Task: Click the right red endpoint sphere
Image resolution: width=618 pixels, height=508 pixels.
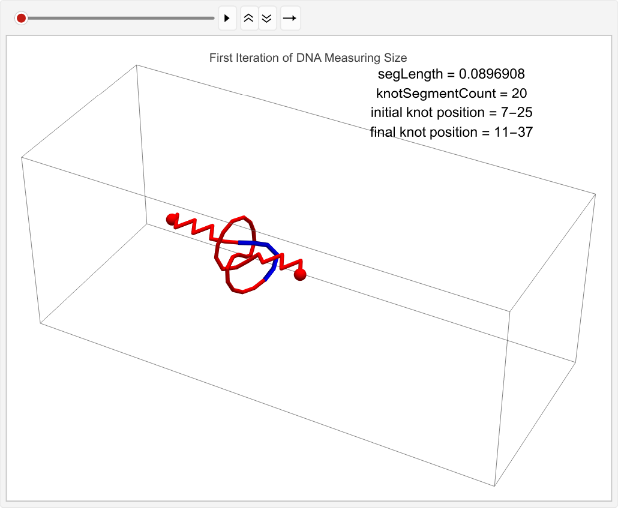Action: (300, 274)
